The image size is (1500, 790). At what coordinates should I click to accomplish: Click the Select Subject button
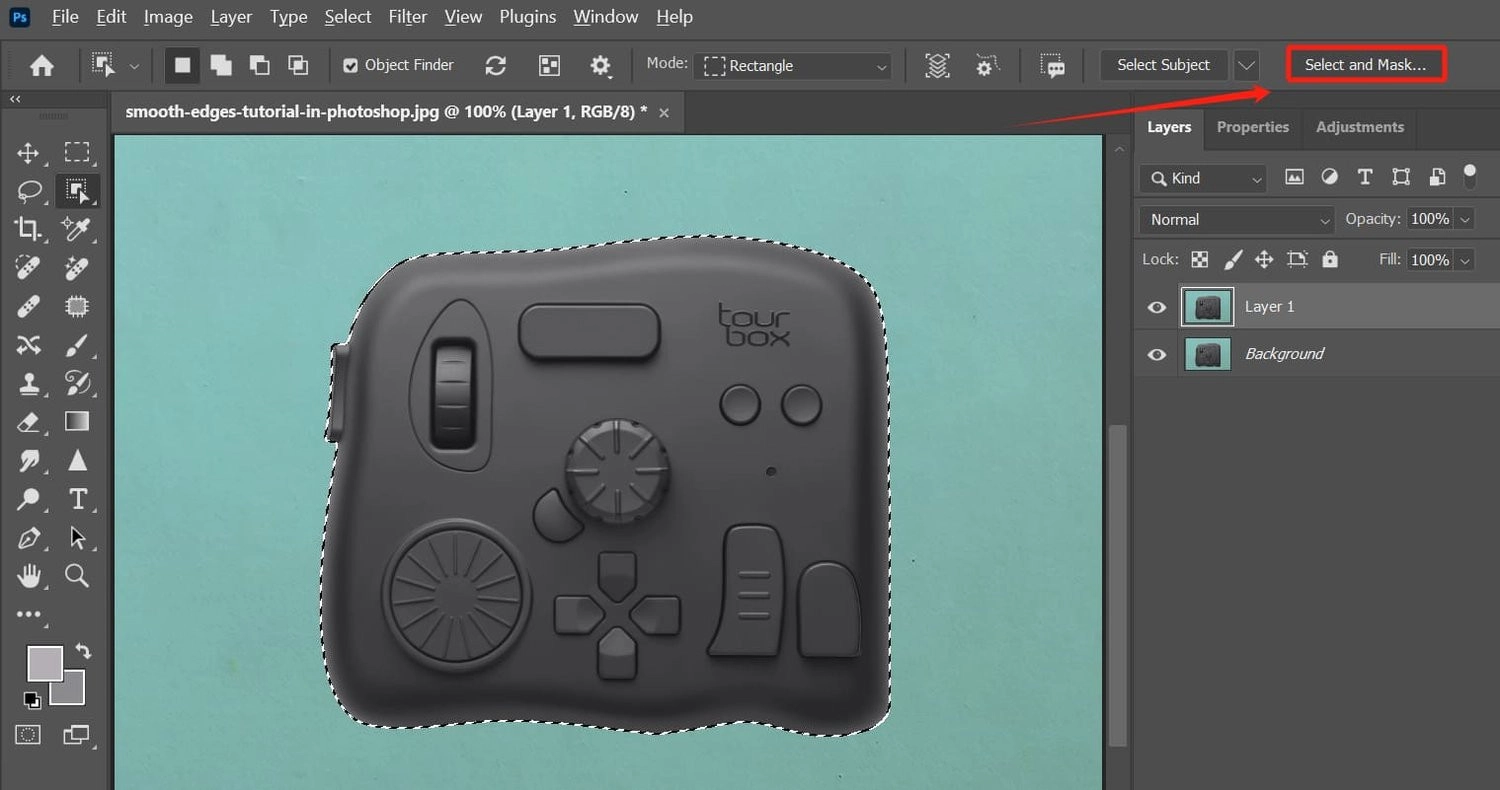(1164, 65)
